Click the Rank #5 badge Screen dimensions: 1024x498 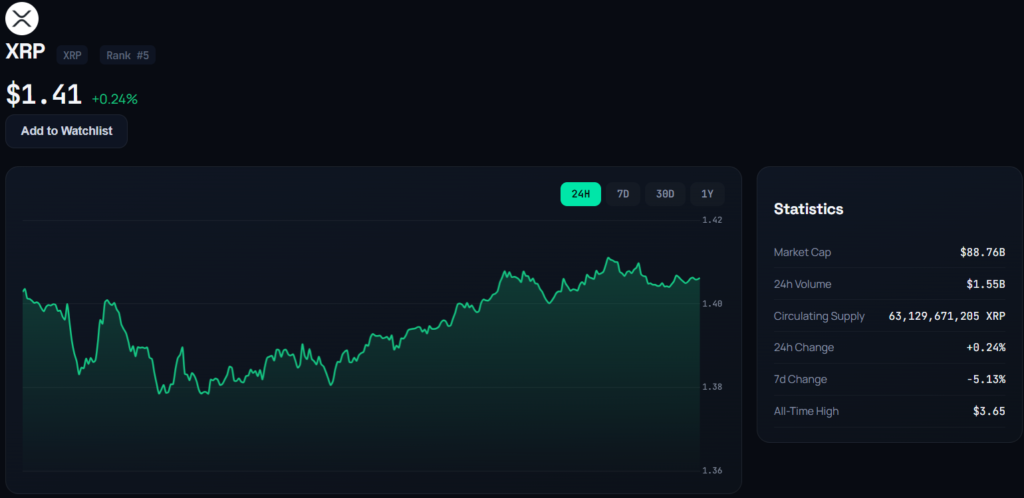[127, 55]
